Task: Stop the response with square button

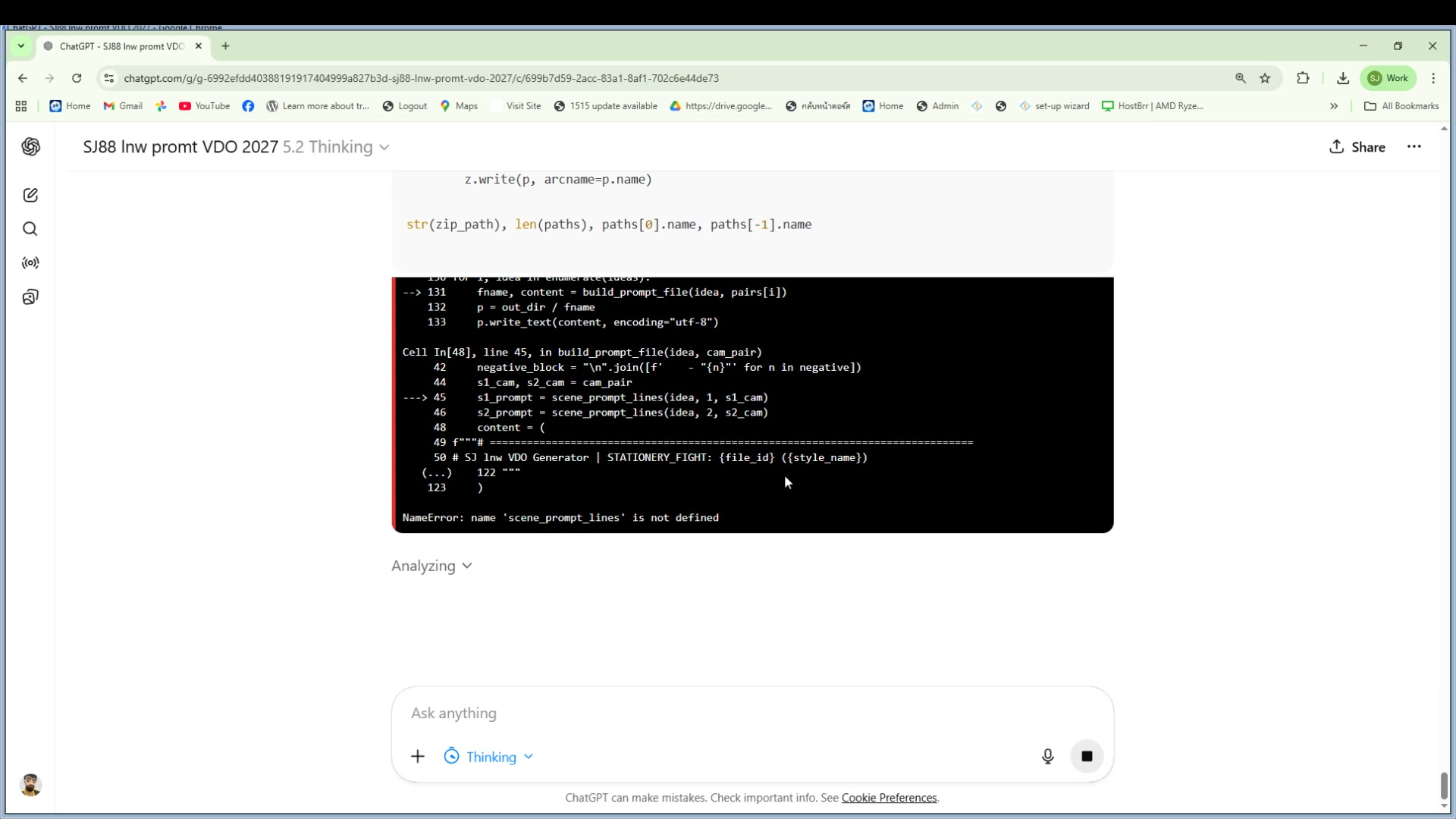Action: (x=1086, y=756)
